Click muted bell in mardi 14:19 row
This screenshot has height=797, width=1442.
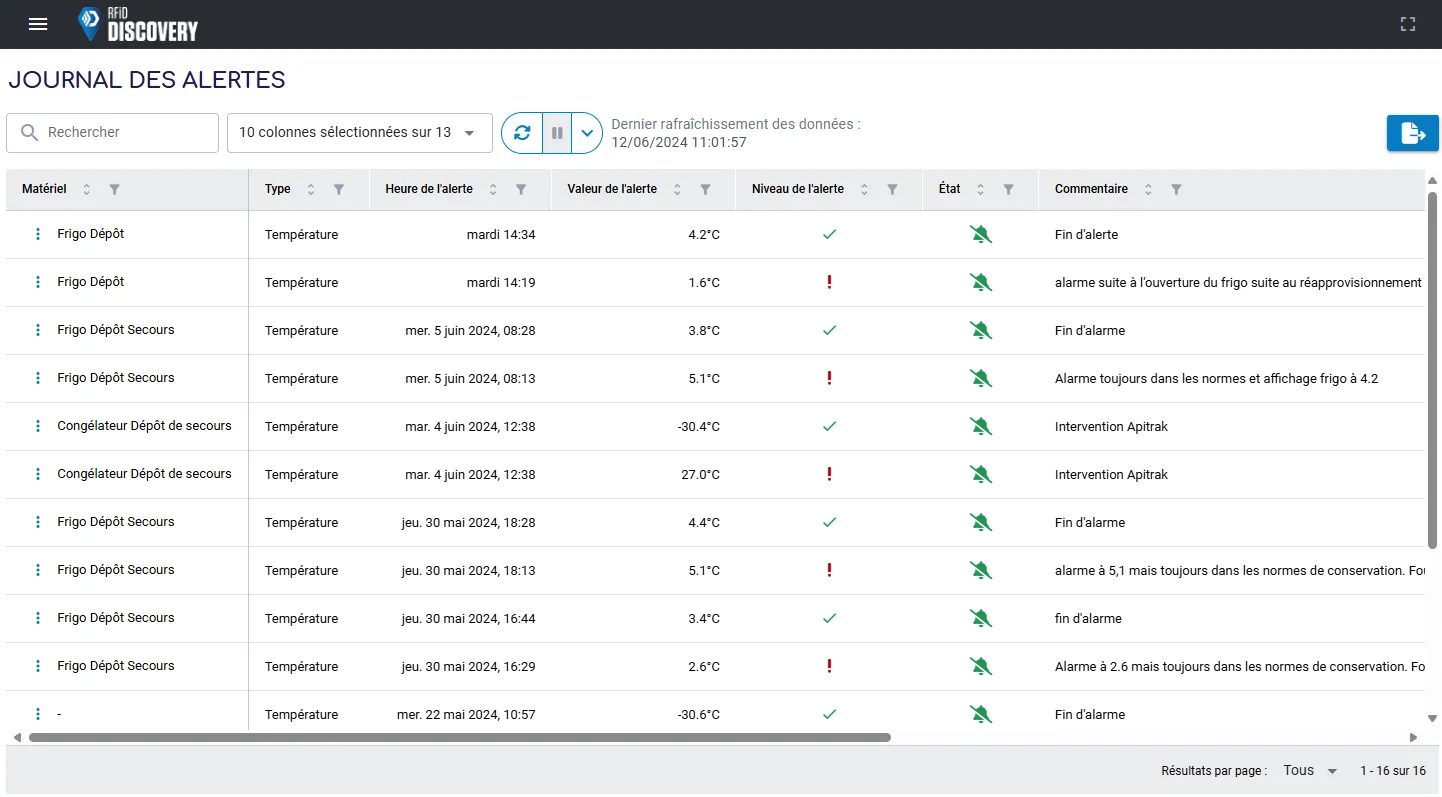click(x=980, y=282)
